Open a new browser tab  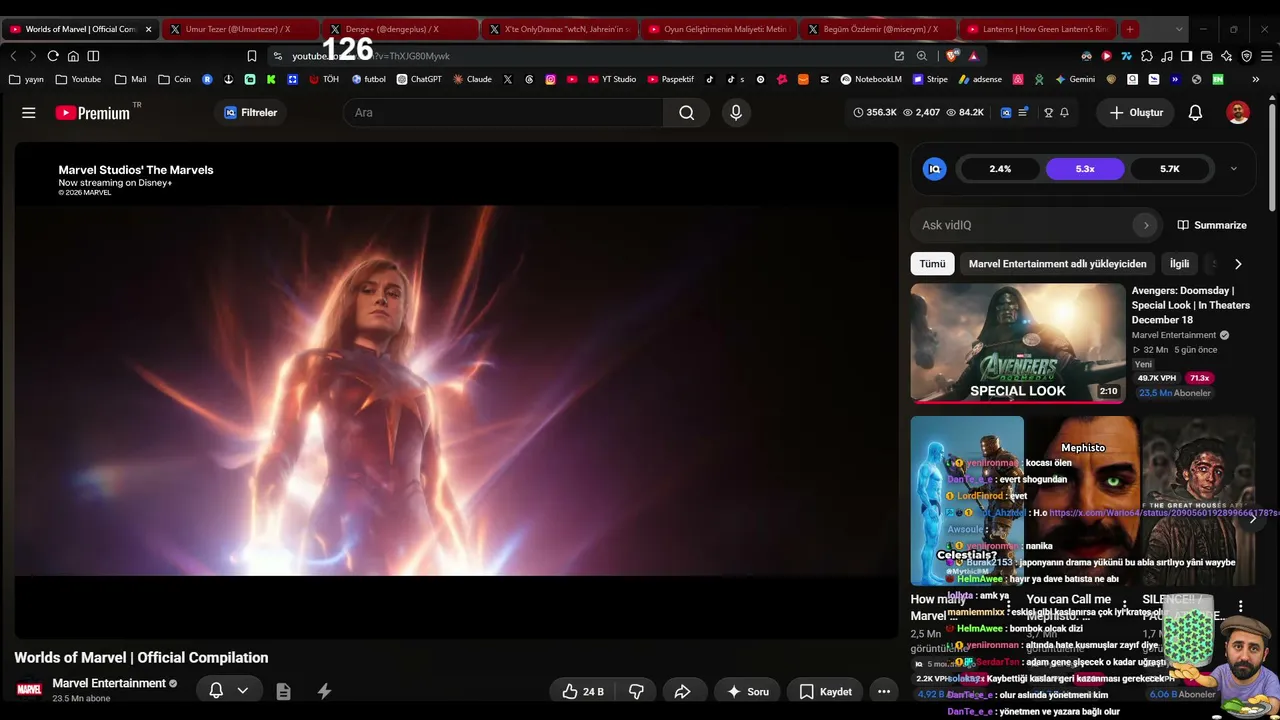[1129, 29]
